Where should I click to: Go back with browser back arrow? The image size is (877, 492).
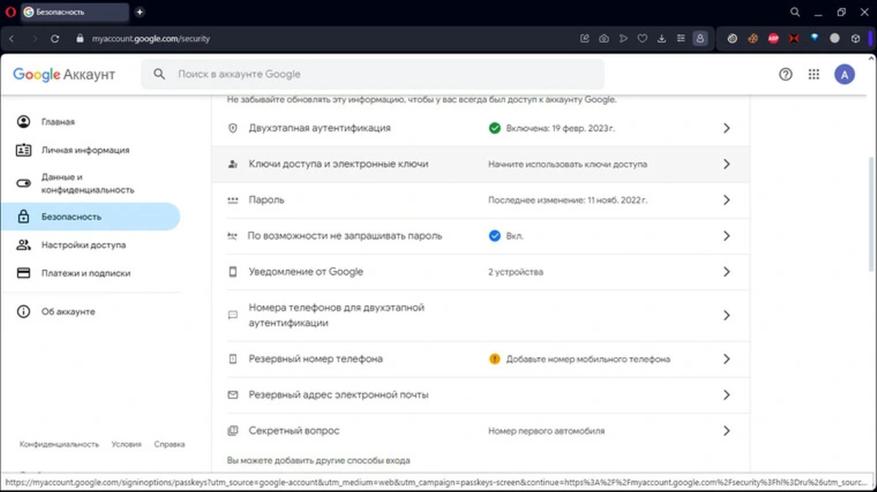12,39
